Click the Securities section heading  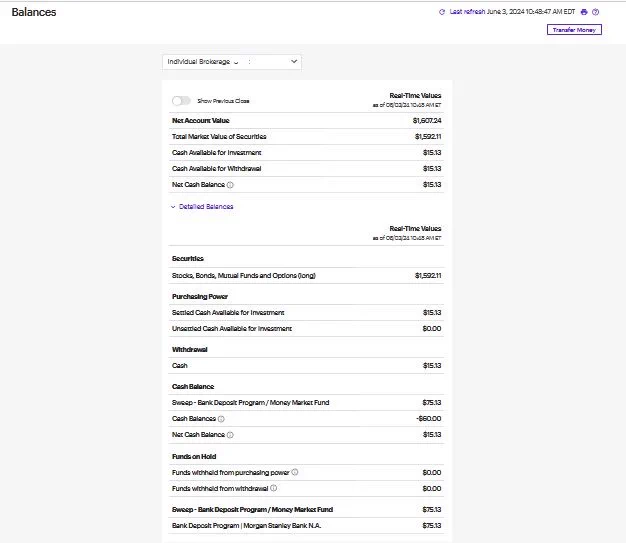188,259
